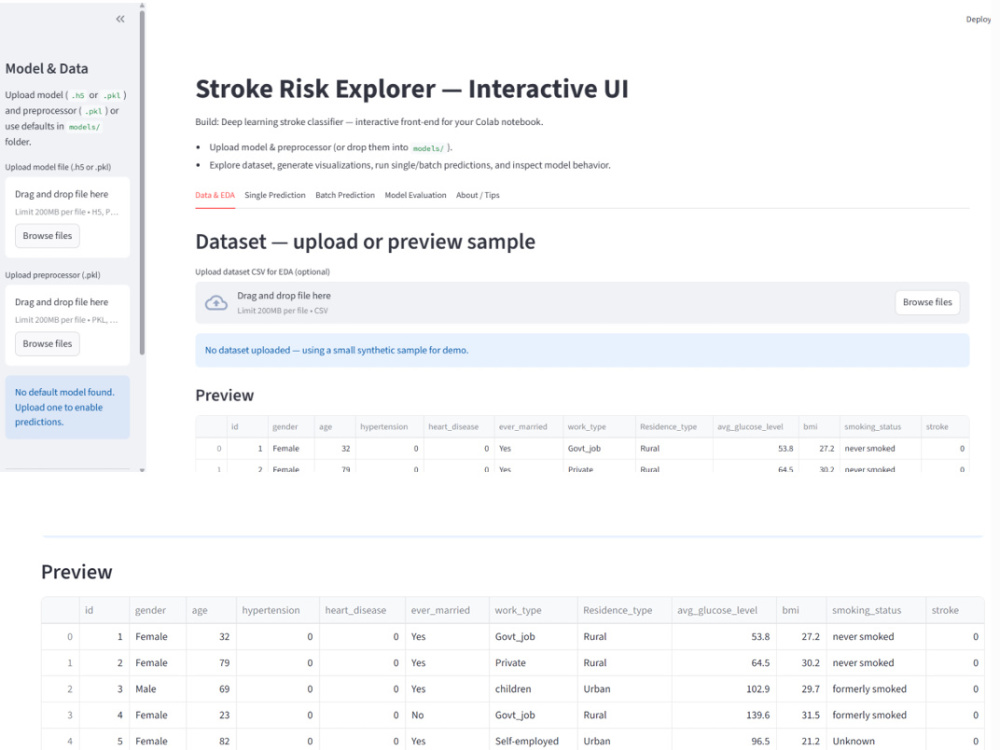Click the model file drag-and-drop area

click(x=68, y=217)
